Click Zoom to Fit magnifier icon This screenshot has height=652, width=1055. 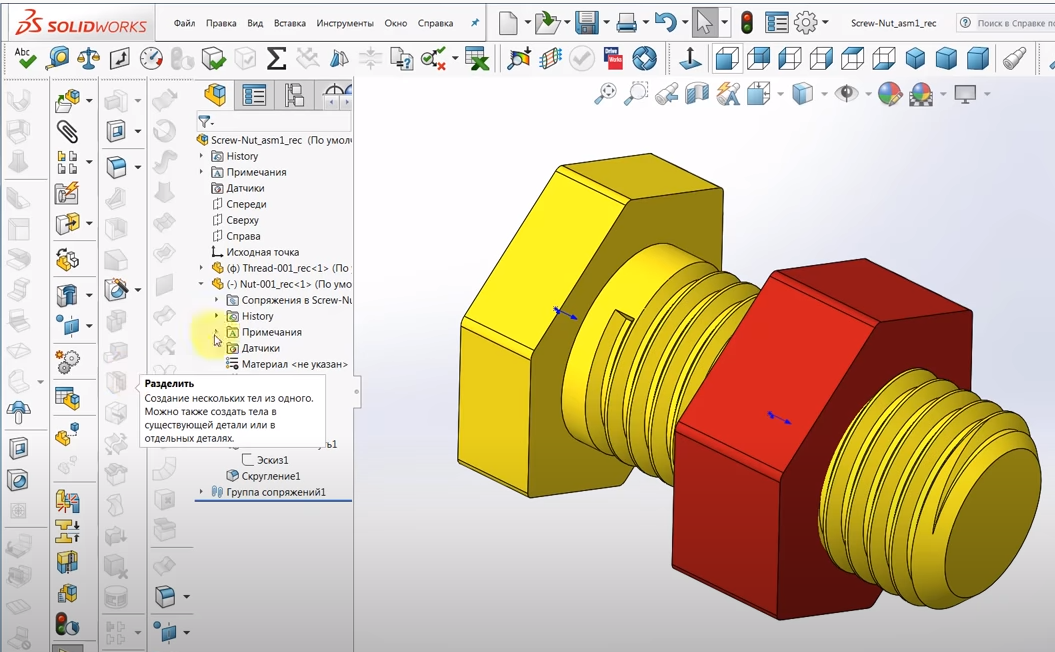tap(606, 94)
